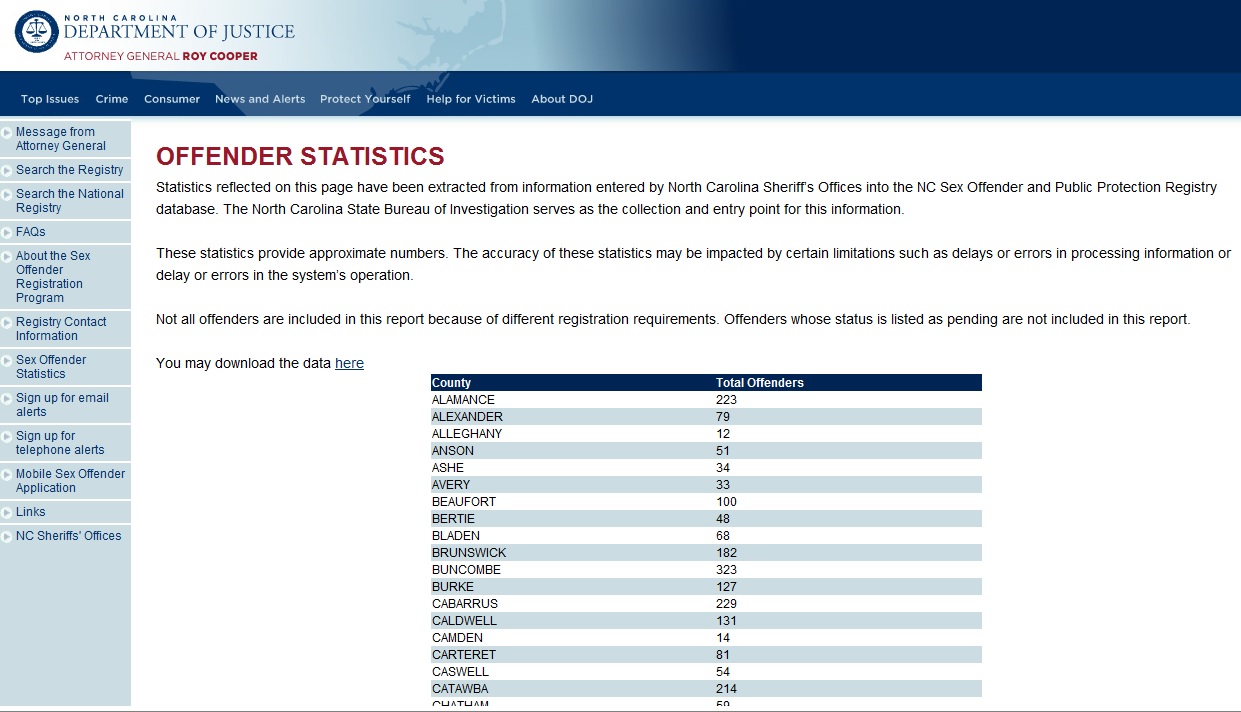Click arrow icon beside Mobile Sex Offender Application
Screen dimensions: 1241x712
click(8, 474)
